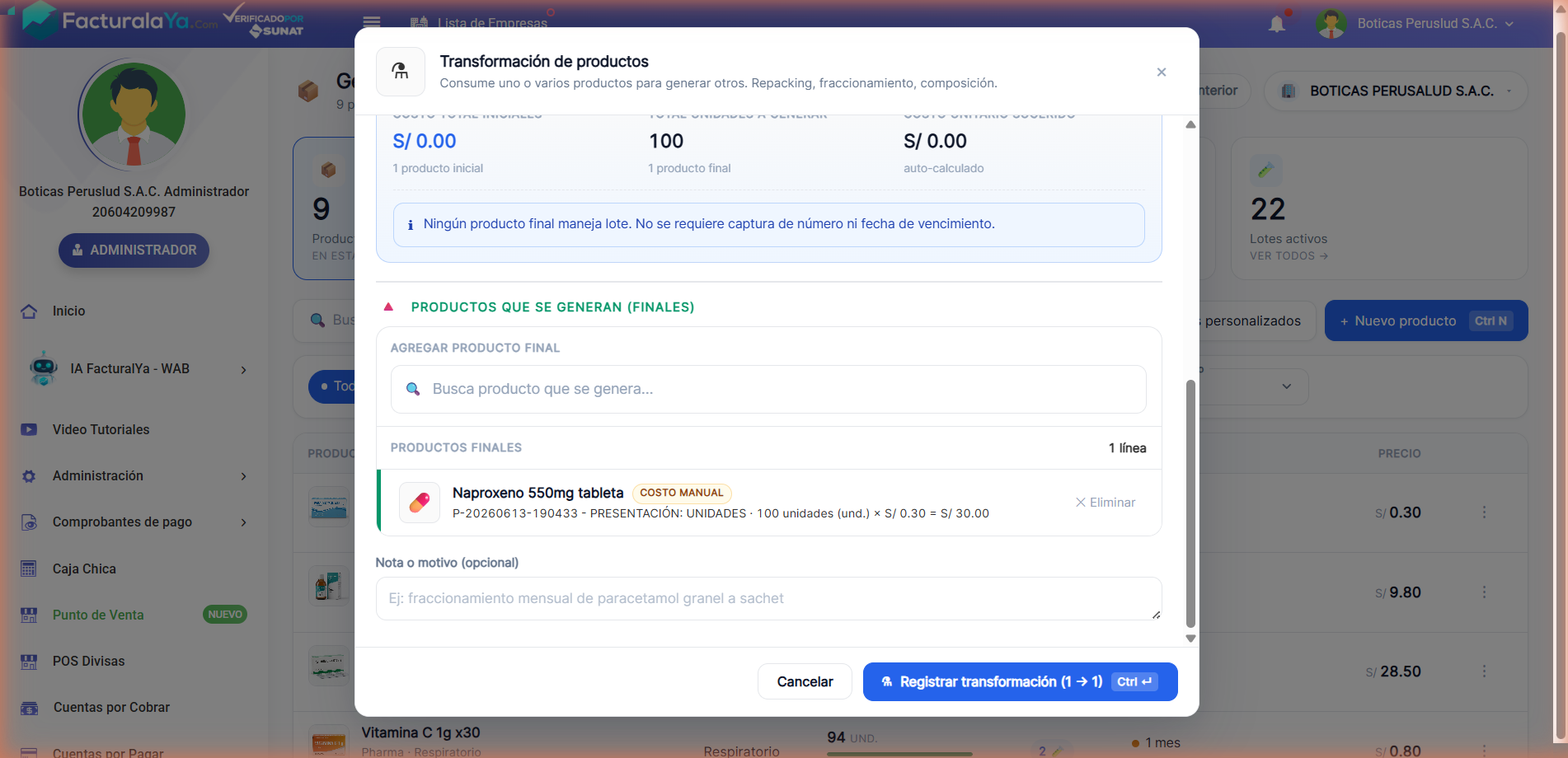This screenshot has height=758, width=1568.
Task: Click the POS Divisas store icon
Action: (x=29, y=661)
